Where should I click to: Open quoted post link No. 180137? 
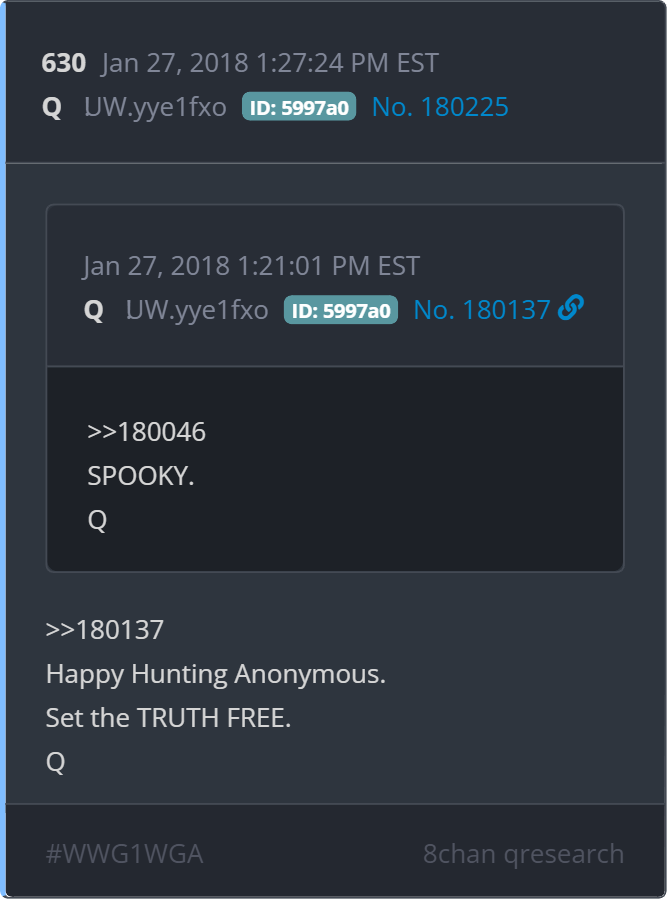pos(481,310)
